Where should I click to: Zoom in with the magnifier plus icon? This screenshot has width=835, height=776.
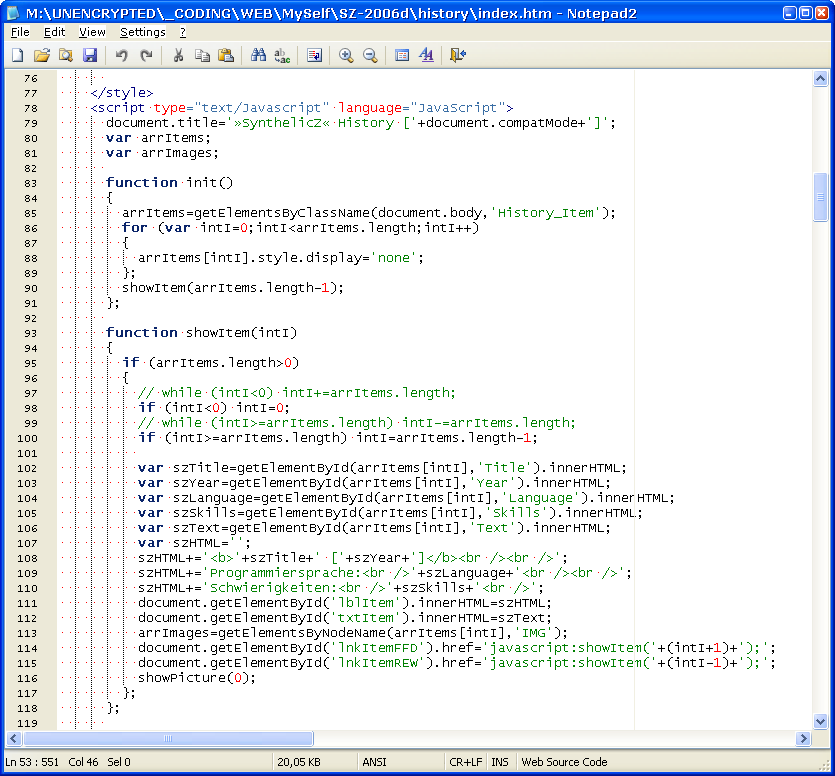point(346,55)
